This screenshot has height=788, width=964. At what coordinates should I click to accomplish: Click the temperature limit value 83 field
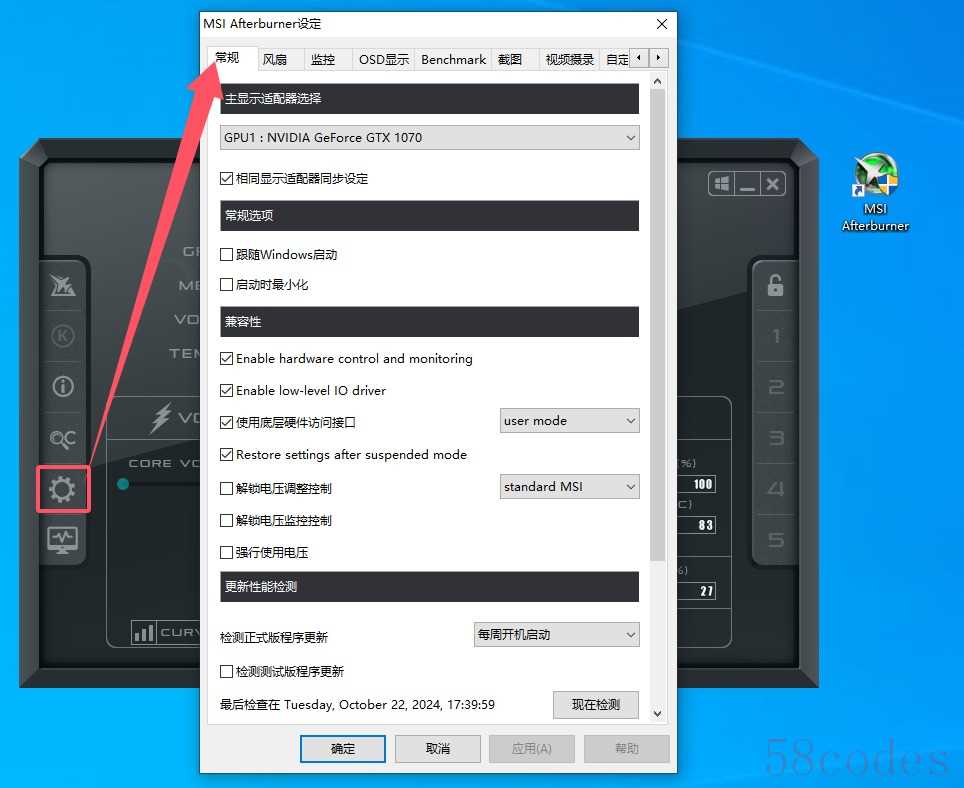coord(697,525)
